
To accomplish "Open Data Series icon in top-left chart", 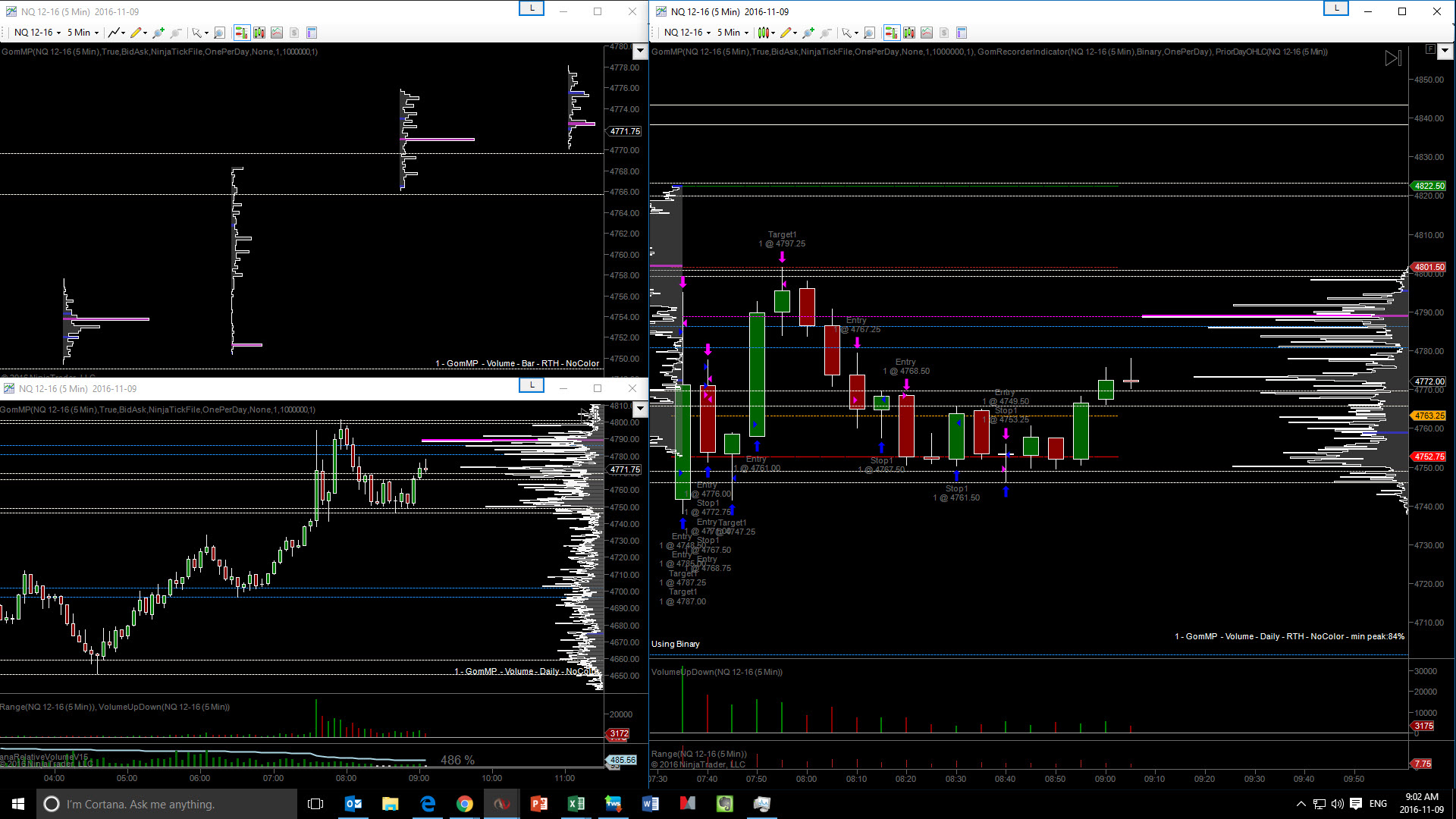I will [x=259, y=33].
